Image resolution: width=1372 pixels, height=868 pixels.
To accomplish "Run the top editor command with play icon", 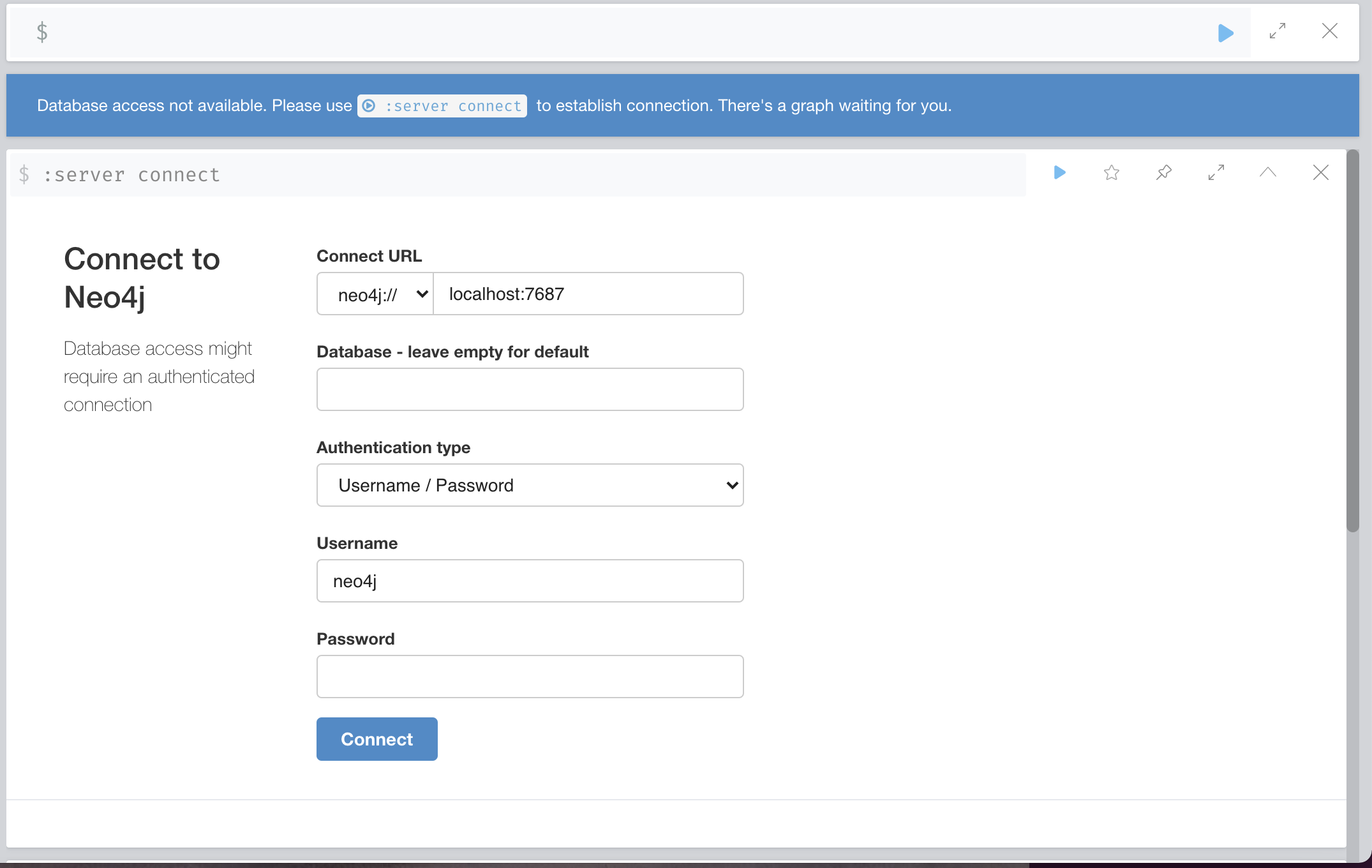I will pyautogui.click(x=1225, y=33).
